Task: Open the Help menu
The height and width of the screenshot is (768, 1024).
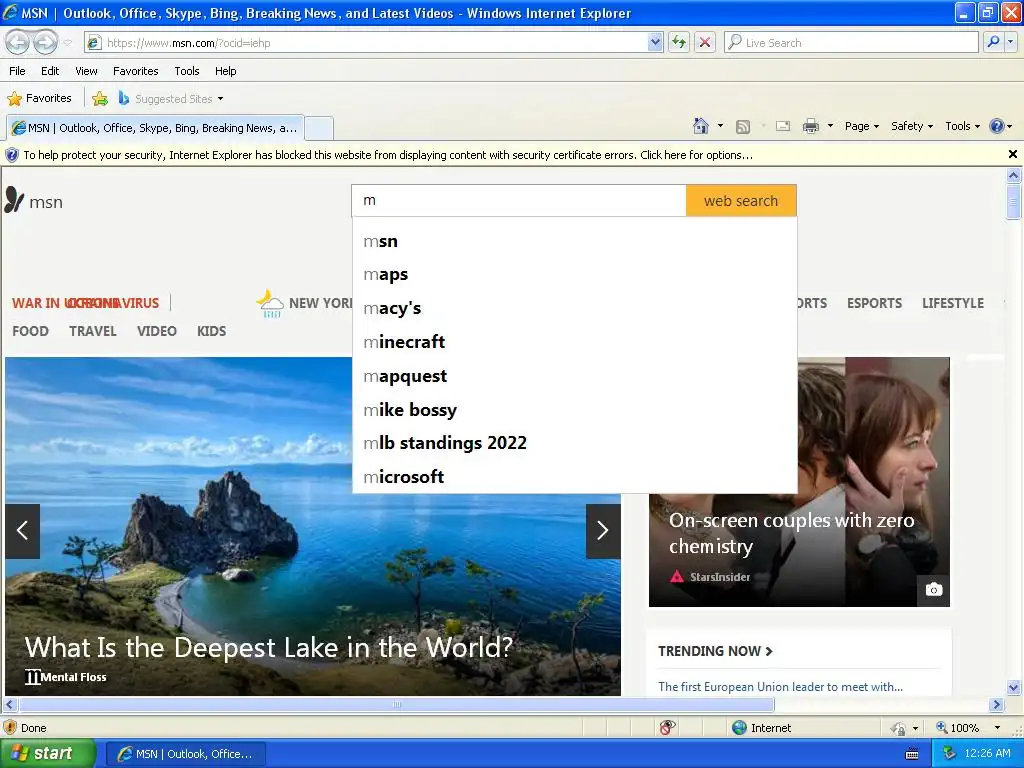Action: [225, 71]
